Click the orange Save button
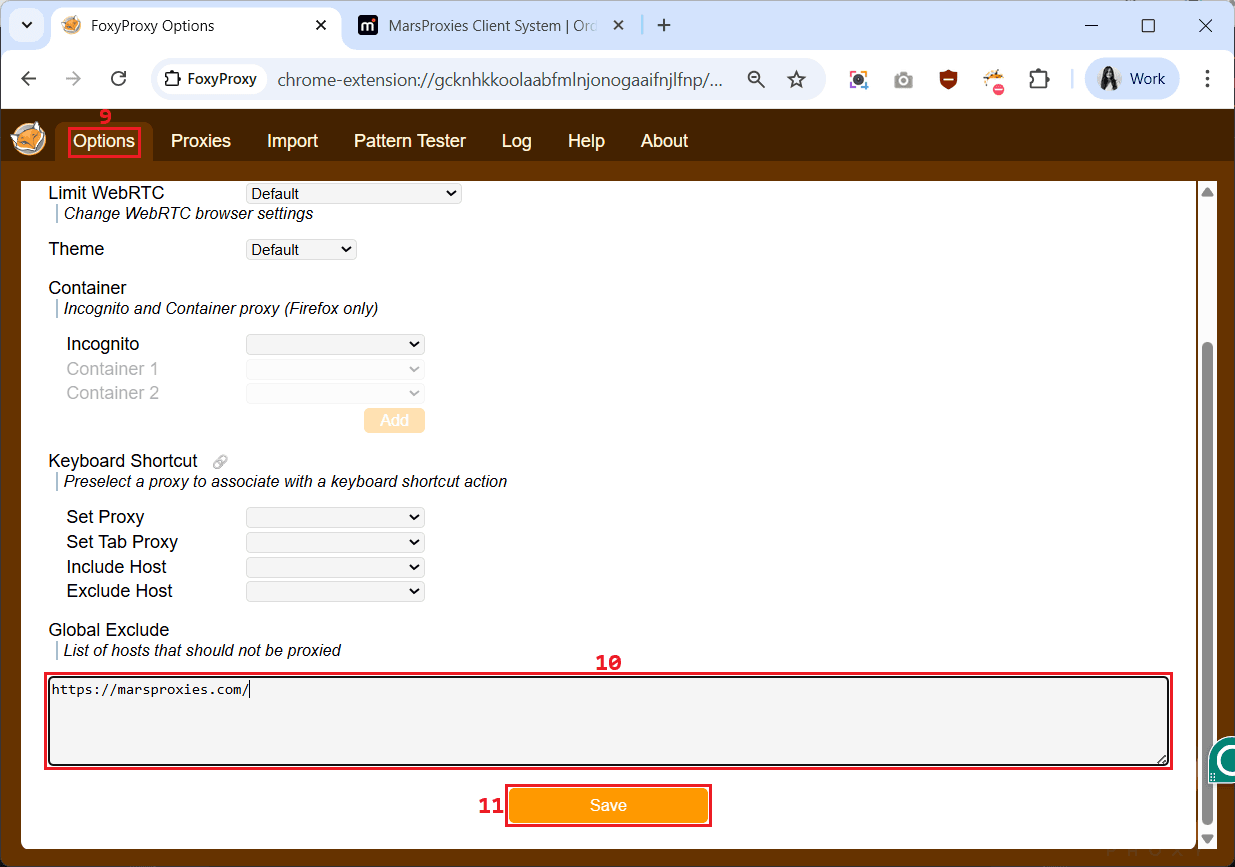The image size is (1235, 867). point(608,806)
